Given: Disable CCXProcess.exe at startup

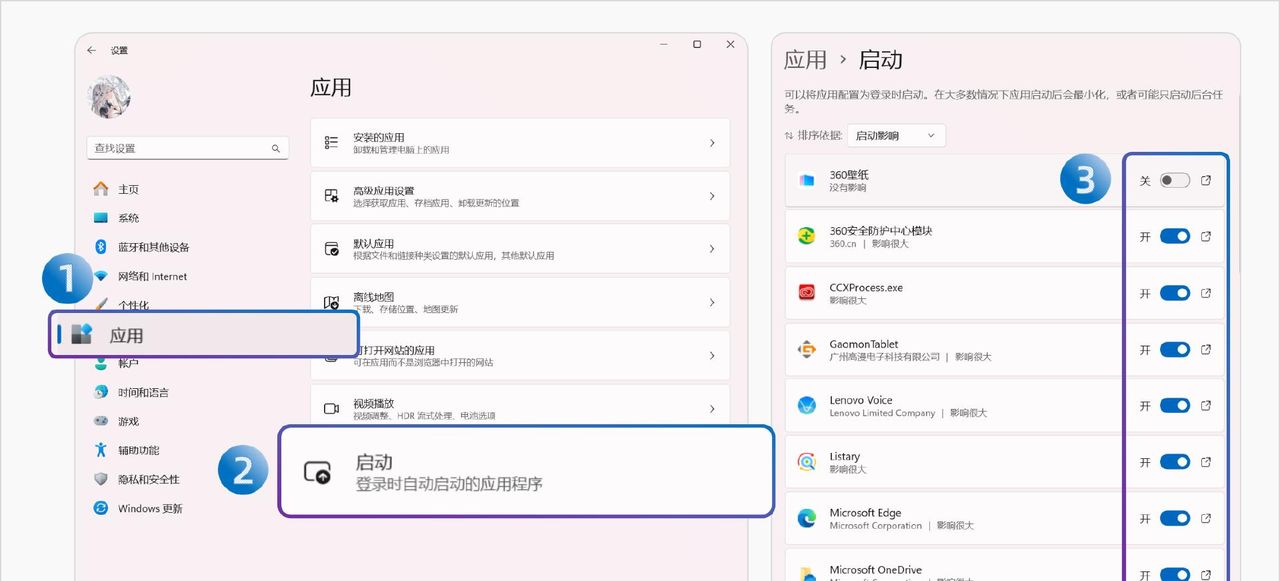Looking at the screenshot, I should [1175, 292].
